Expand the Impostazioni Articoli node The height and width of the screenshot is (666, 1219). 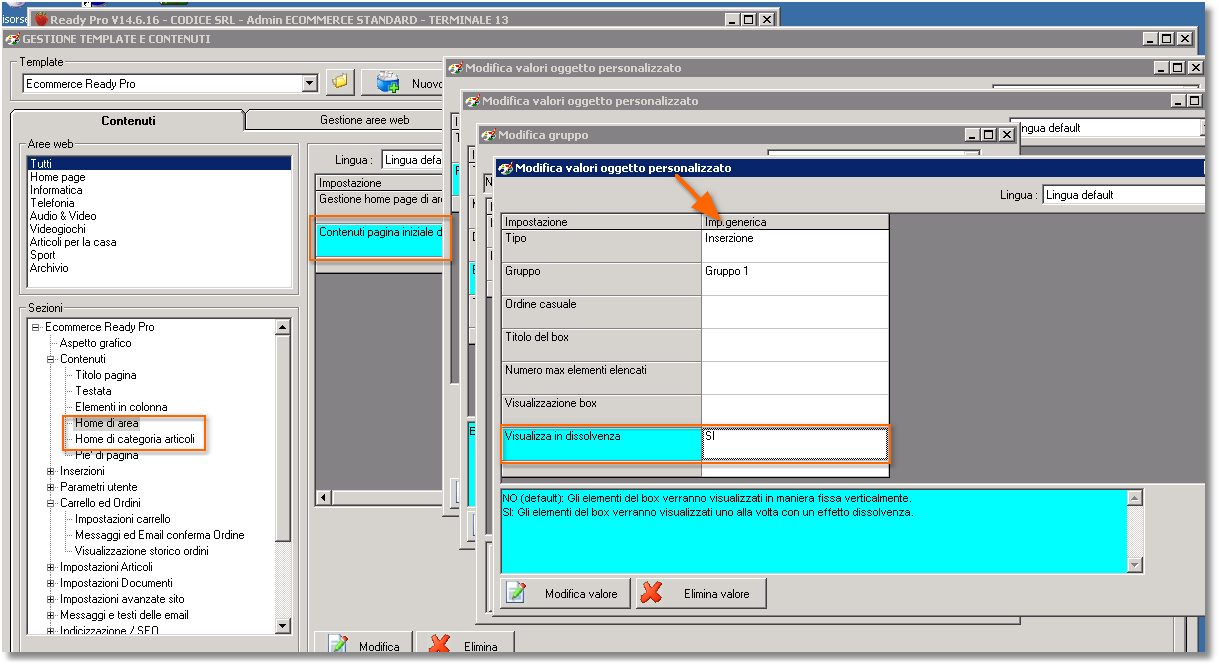click(x=51, y=567)
